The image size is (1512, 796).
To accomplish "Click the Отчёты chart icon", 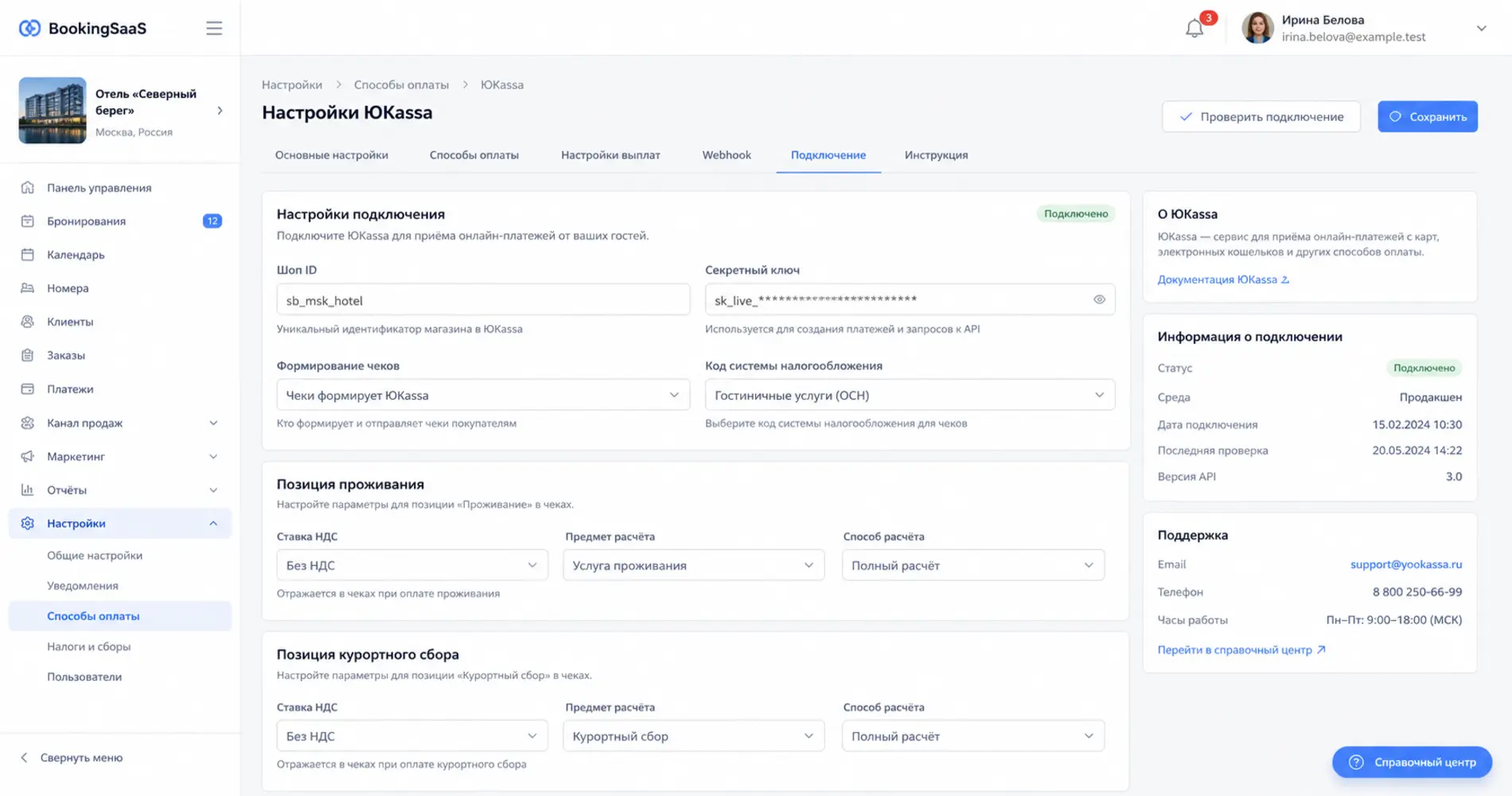I will [x=28, y=490].
